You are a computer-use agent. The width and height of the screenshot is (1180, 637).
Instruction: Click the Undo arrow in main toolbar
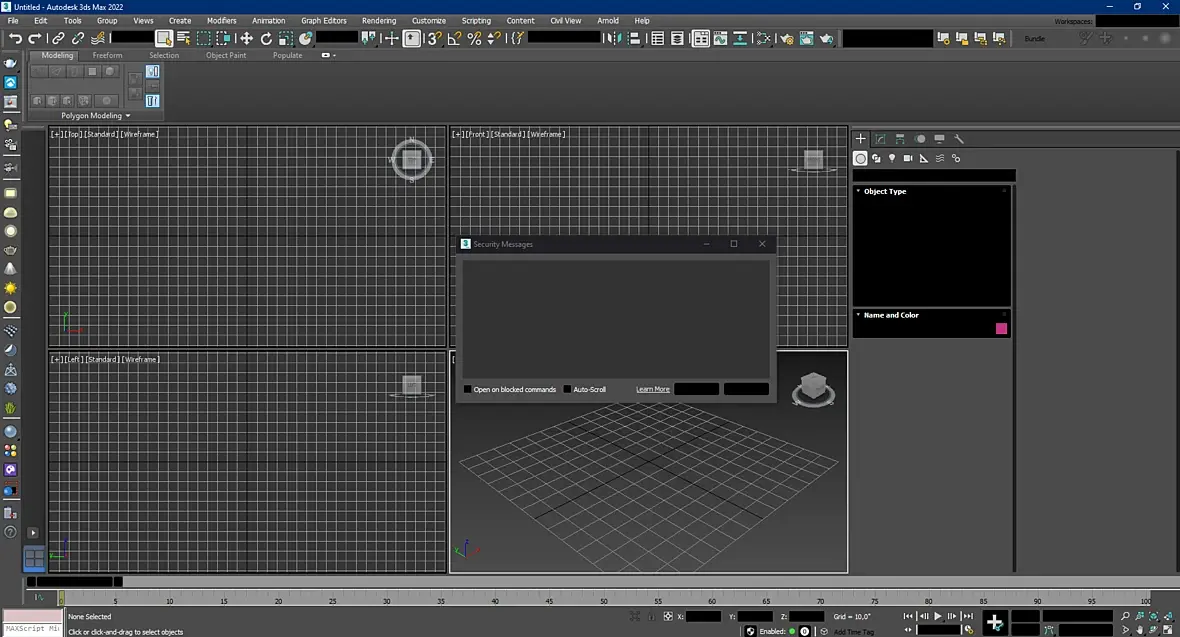tap(15, 38)
